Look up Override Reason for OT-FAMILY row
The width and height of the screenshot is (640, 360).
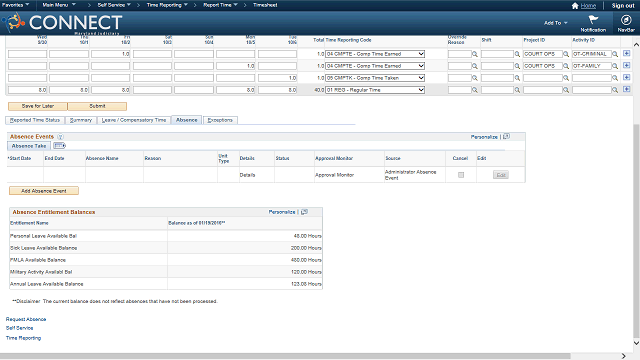[x=475, y=66]
